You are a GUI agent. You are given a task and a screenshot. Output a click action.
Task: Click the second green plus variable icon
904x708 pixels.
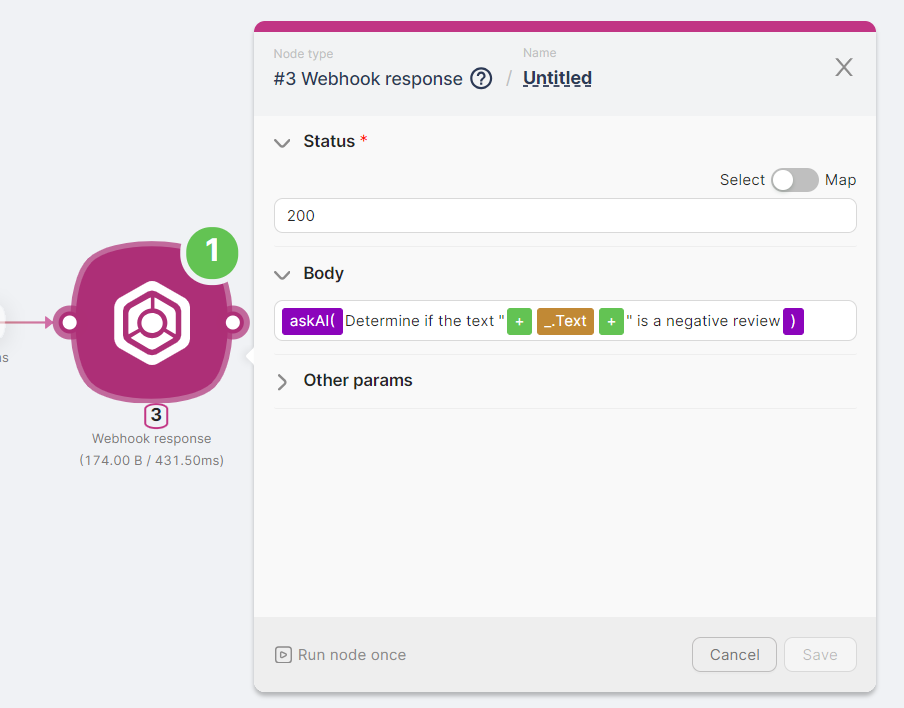click(611, 321)
